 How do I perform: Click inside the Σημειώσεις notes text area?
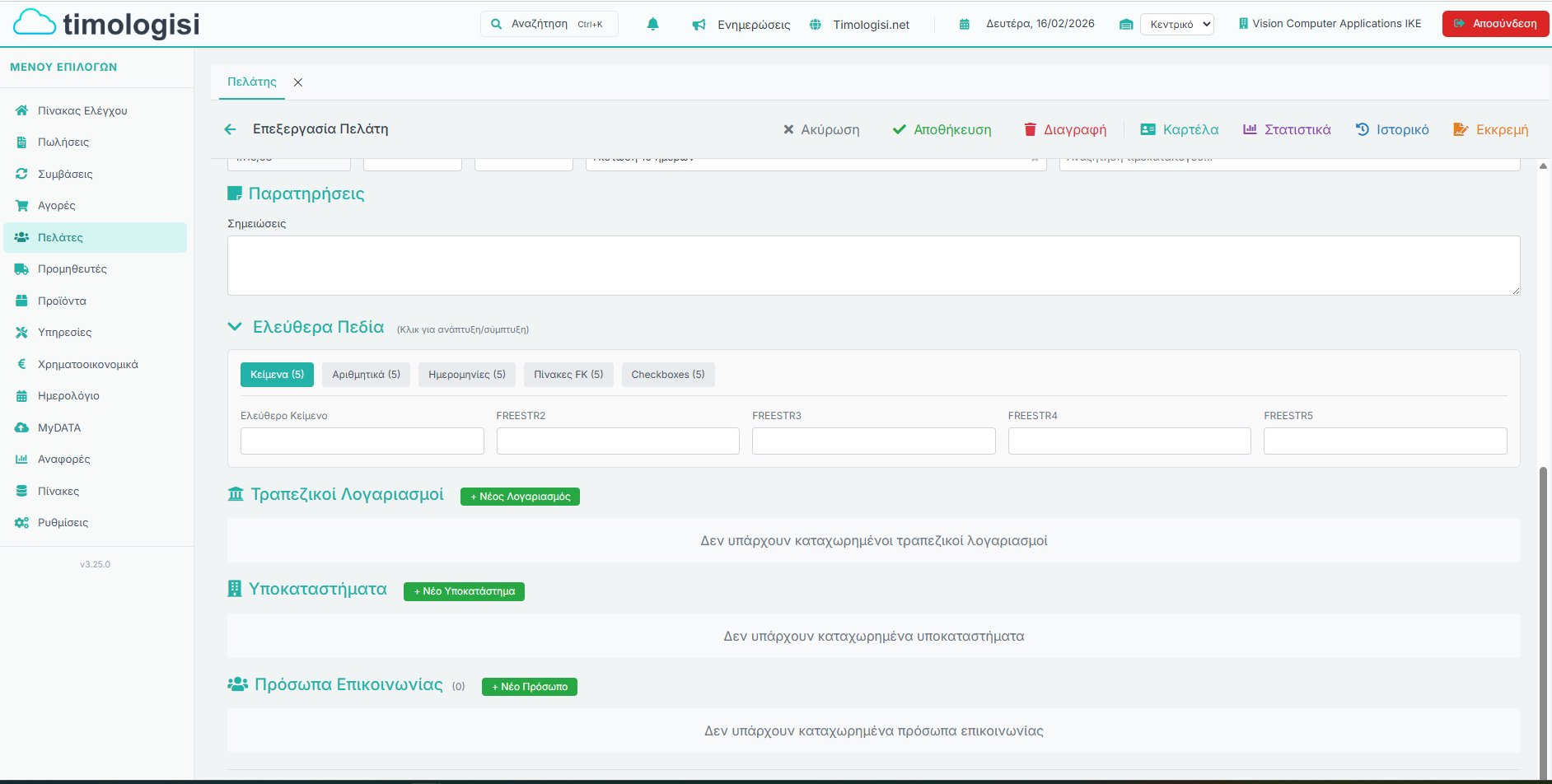click(x=873, y=265)
